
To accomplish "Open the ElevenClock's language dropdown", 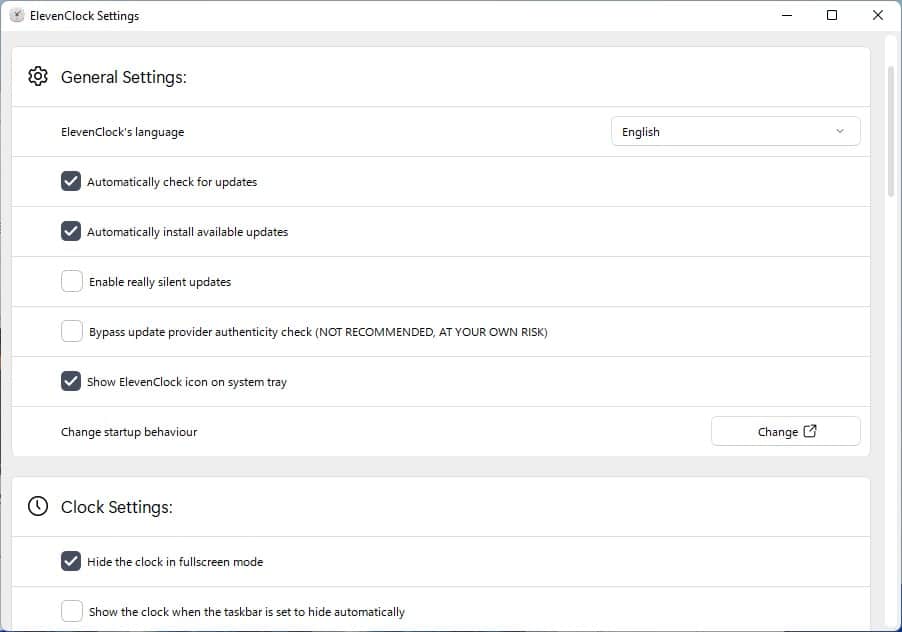I will coord(735,132).
